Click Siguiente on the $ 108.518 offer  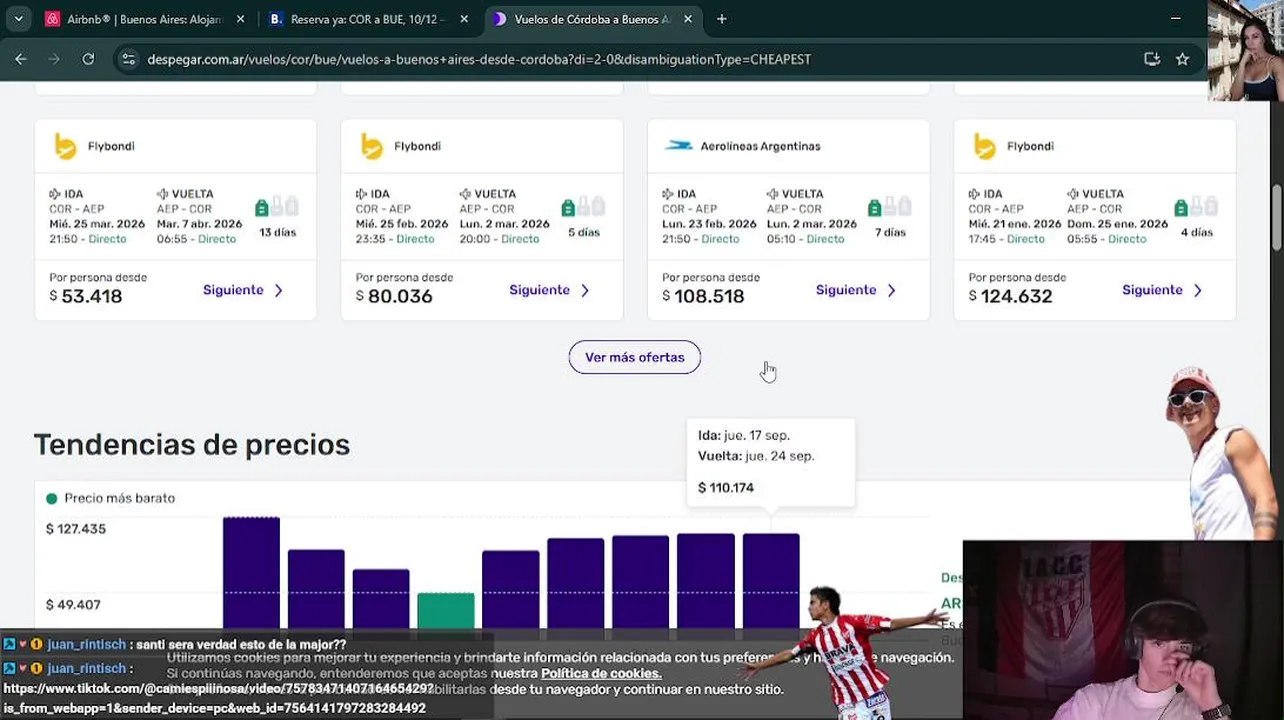857,290
